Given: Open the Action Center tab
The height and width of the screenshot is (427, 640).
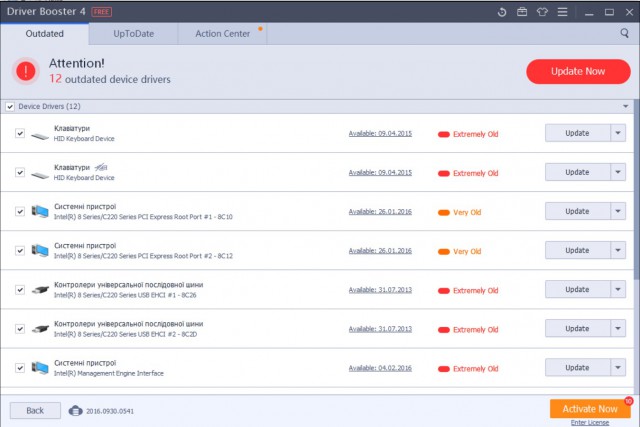Looking at the screenshot, I should 222,33.
